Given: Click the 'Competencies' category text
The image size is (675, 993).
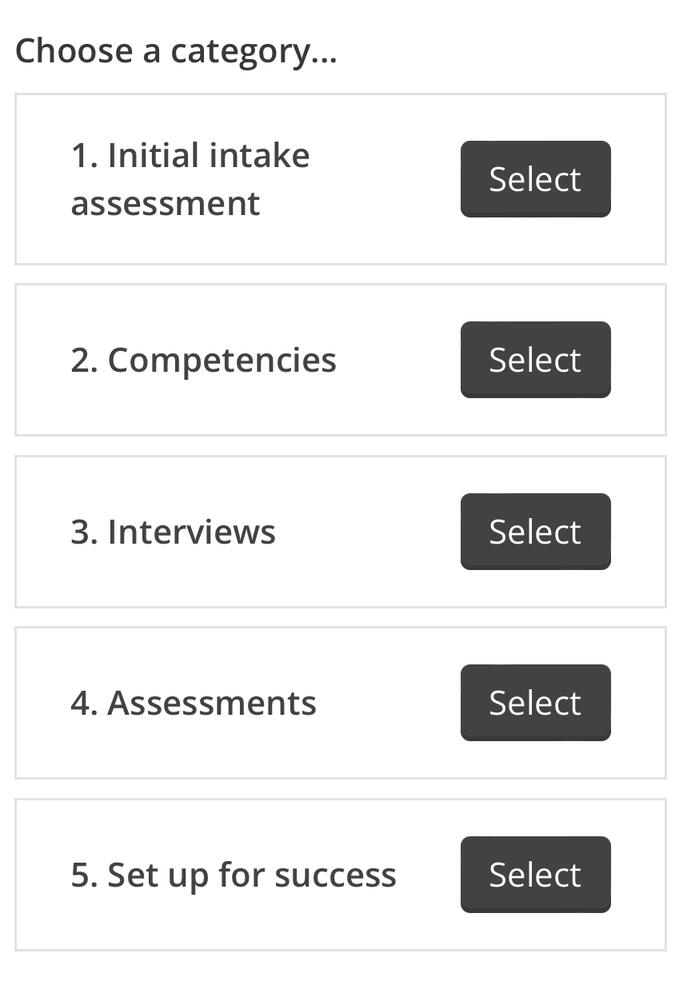Looking at the screenshot, I should 203,360.
